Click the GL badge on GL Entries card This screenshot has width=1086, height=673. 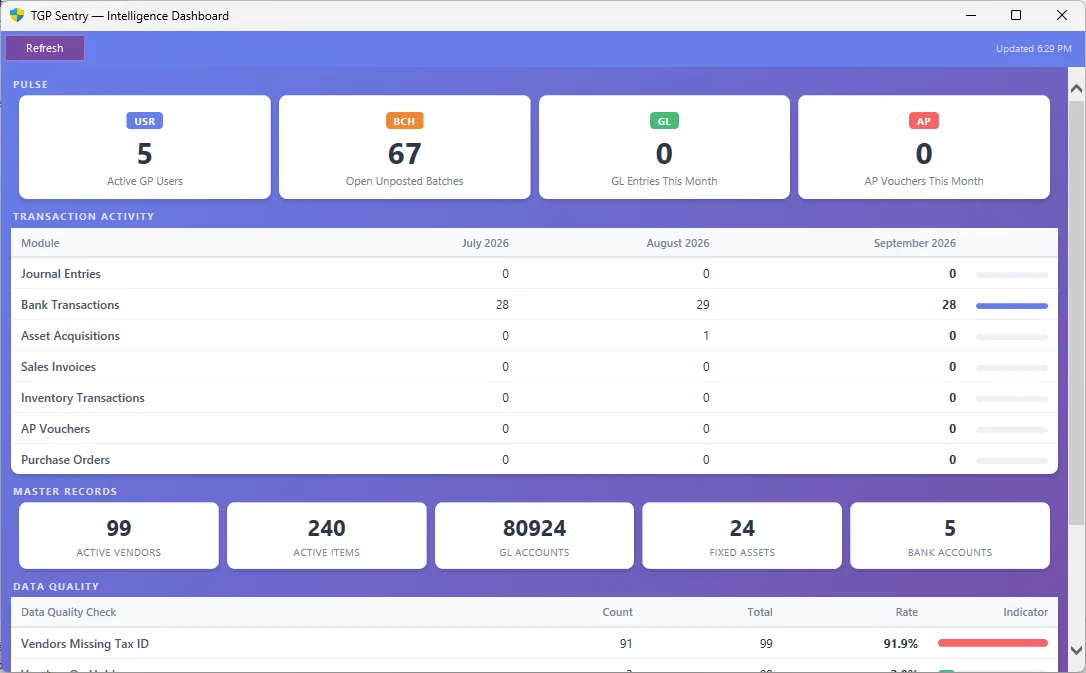pos(664,121)
